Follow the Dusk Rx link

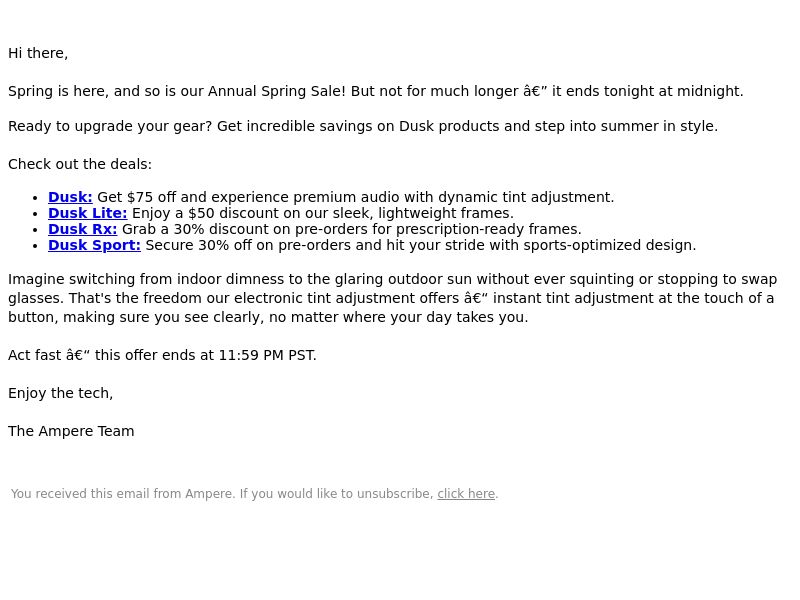pos(82,229)
